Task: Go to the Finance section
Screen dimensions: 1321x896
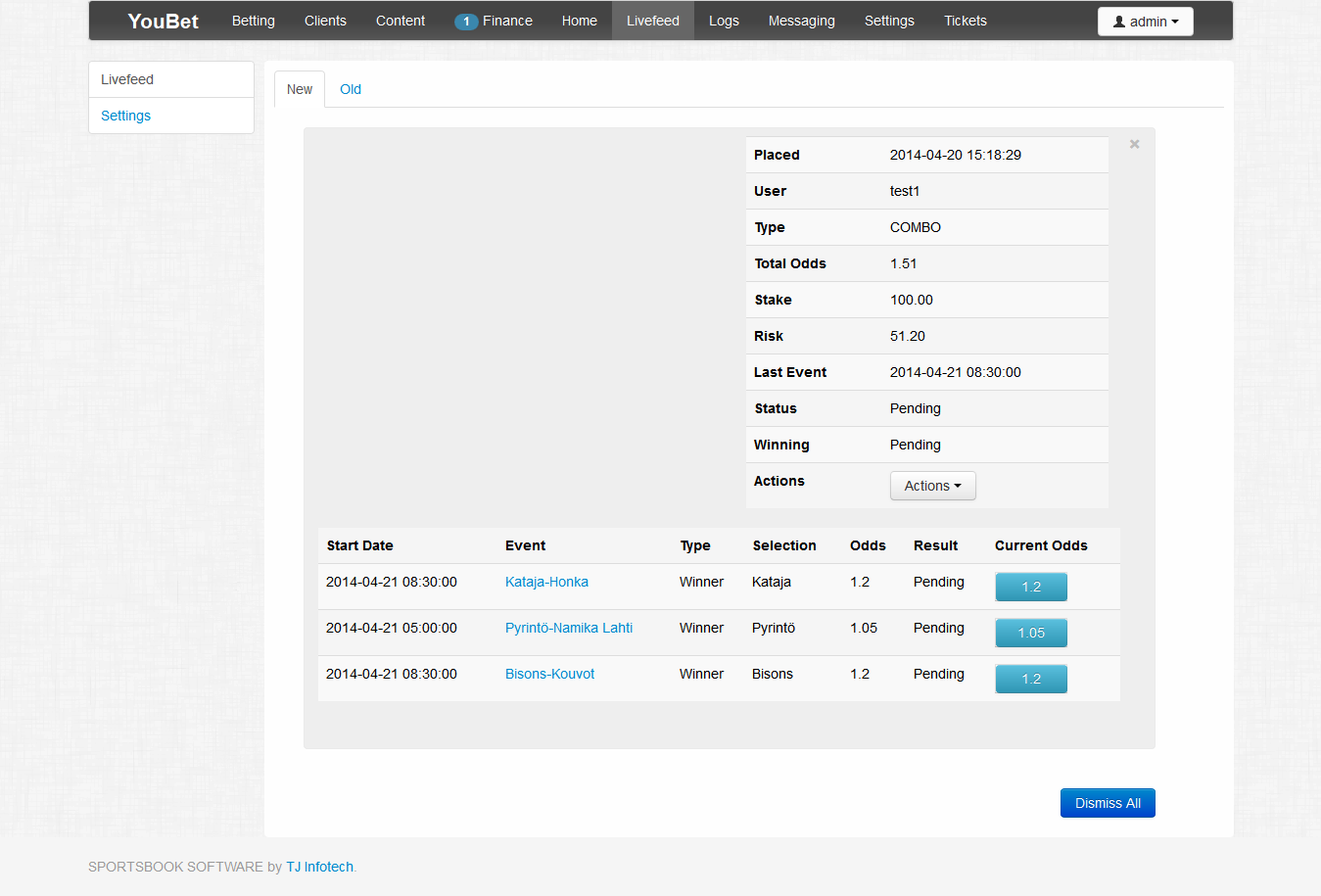Action: coord(507,21)
